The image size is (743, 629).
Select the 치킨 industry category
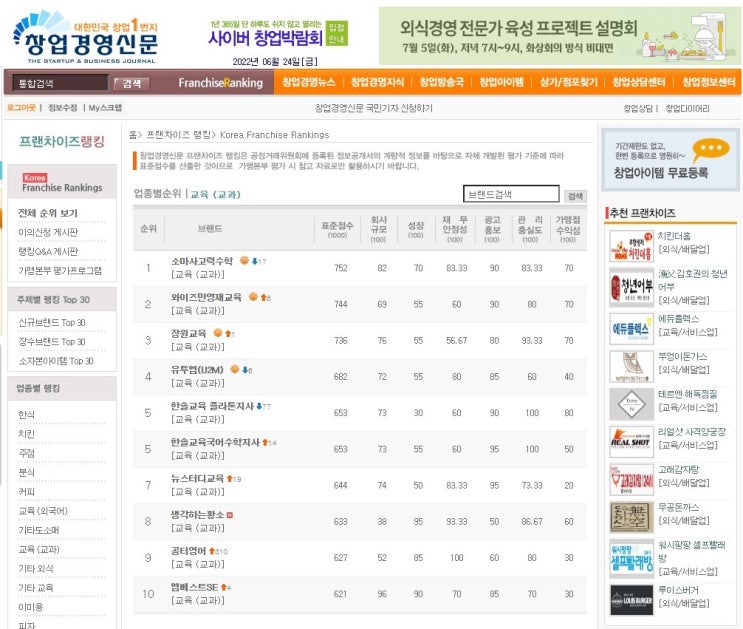click(26, 434)
